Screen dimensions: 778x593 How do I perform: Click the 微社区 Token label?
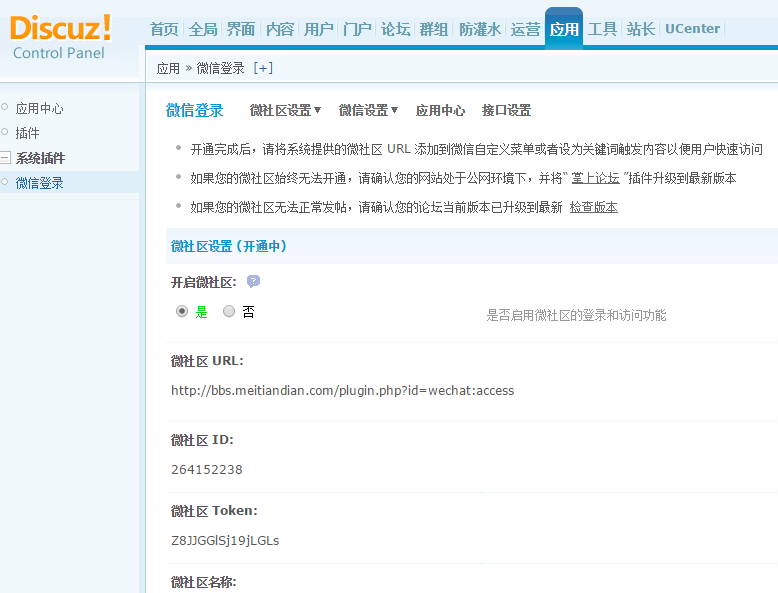coord(214,511)
